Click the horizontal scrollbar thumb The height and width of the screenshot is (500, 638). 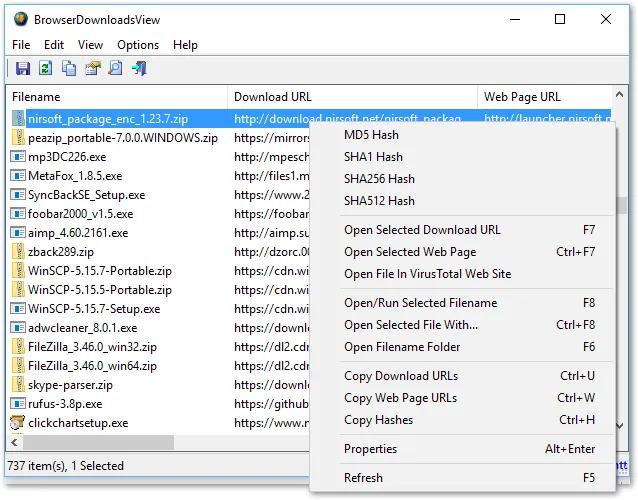pyautogui.click(x=98, y=442)
